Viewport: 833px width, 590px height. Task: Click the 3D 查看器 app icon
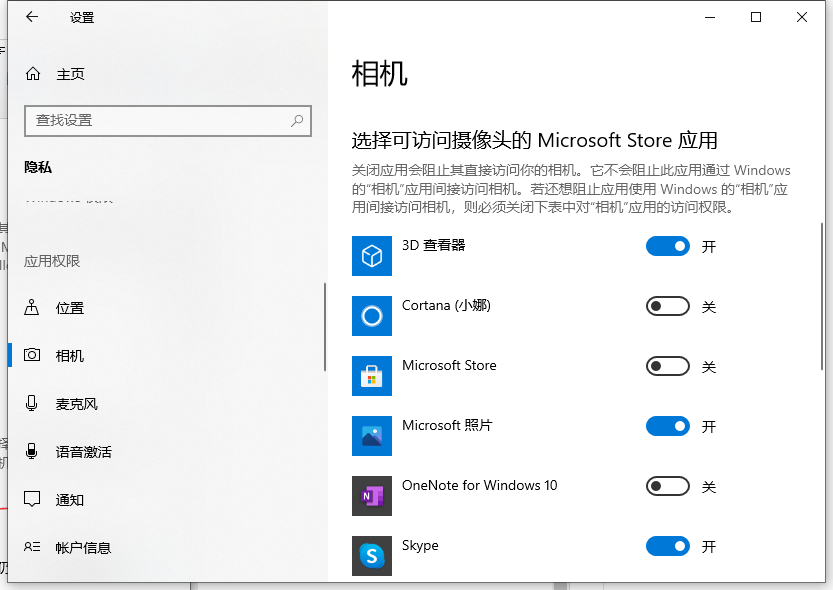pos(372,256)
